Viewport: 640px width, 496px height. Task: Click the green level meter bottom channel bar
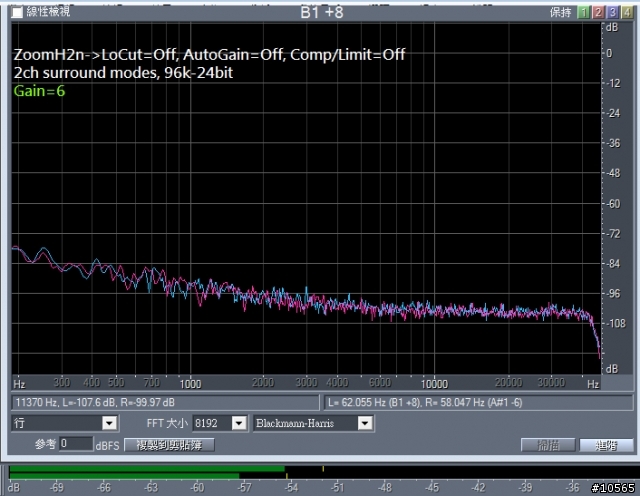pos(124,476)
